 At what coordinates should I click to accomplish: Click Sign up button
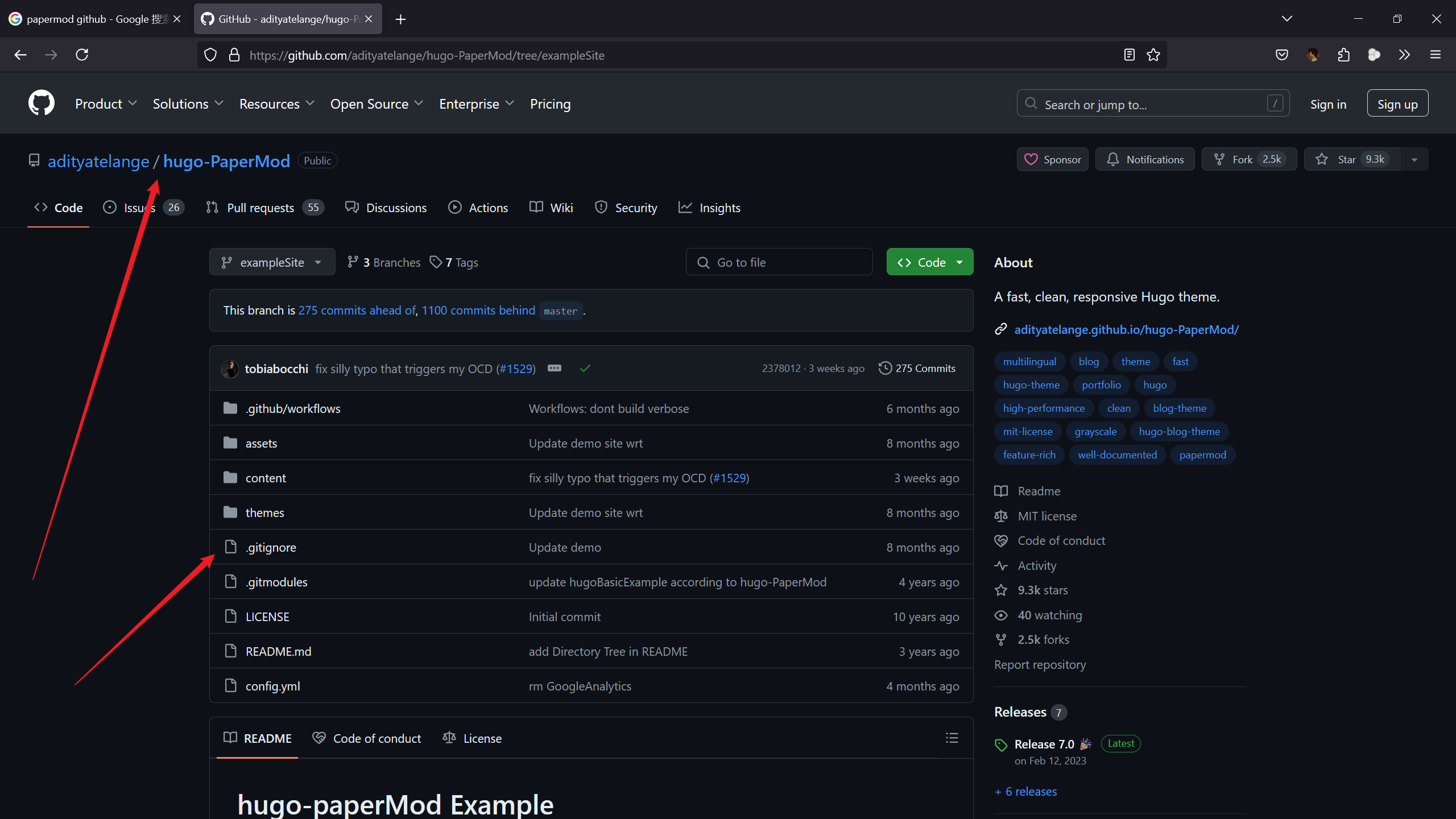click(1397, 104)
